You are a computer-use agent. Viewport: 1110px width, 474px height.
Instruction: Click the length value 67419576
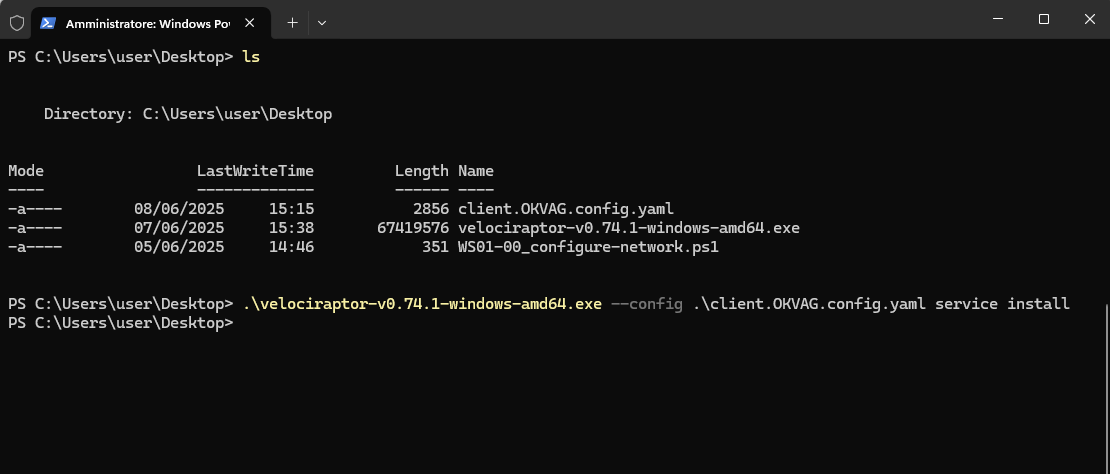point(413,228)
